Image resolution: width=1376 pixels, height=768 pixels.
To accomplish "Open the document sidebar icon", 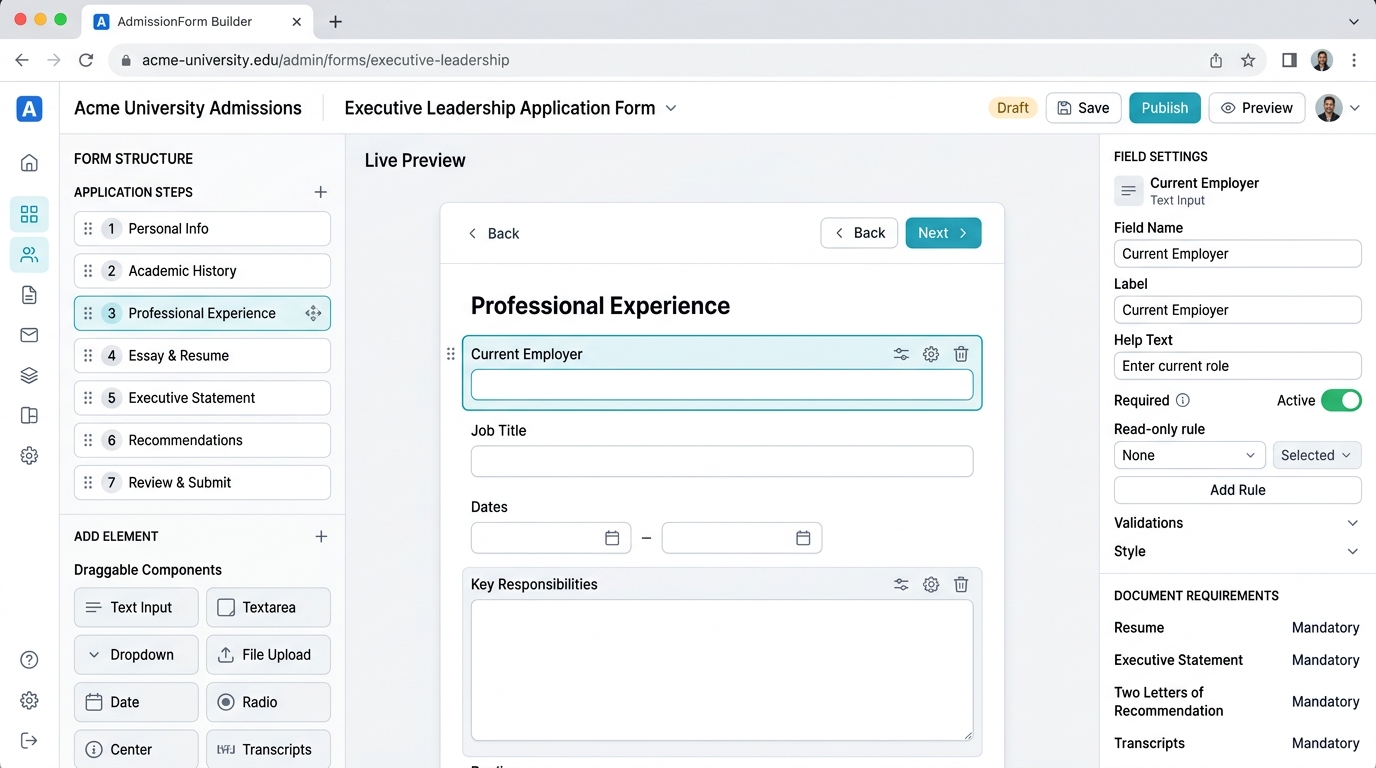I will click(x=29, y=295).
